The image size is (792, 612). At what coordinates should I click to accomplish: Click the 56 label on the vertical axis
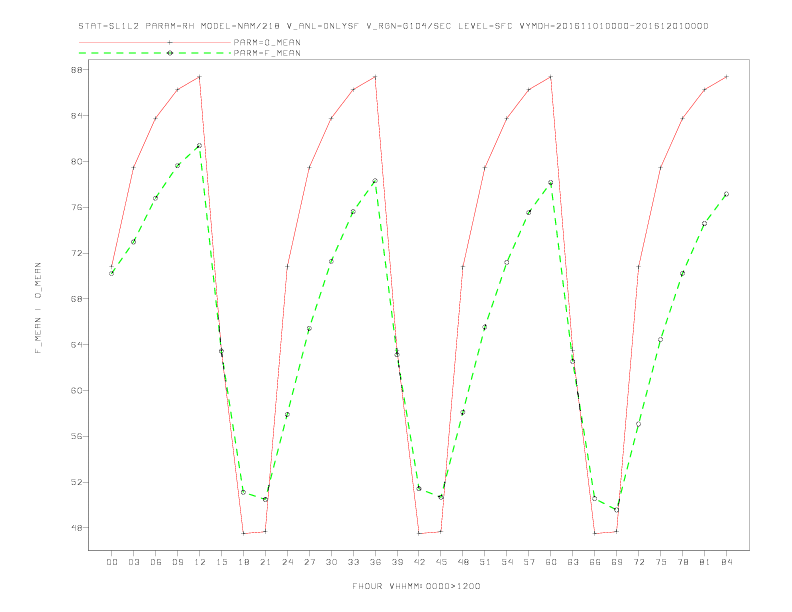pos(76,436)
